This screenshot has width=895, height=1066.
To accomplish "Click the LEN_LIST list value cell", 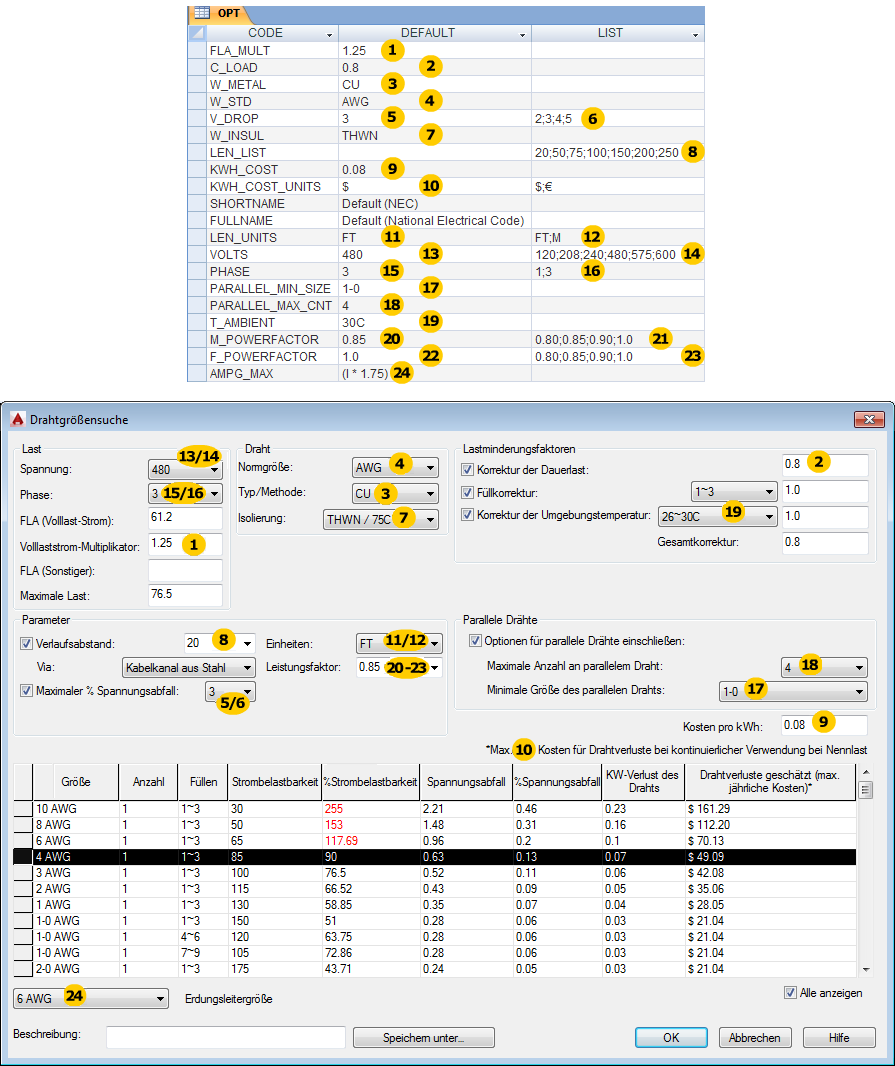I will tap(618, 152).
